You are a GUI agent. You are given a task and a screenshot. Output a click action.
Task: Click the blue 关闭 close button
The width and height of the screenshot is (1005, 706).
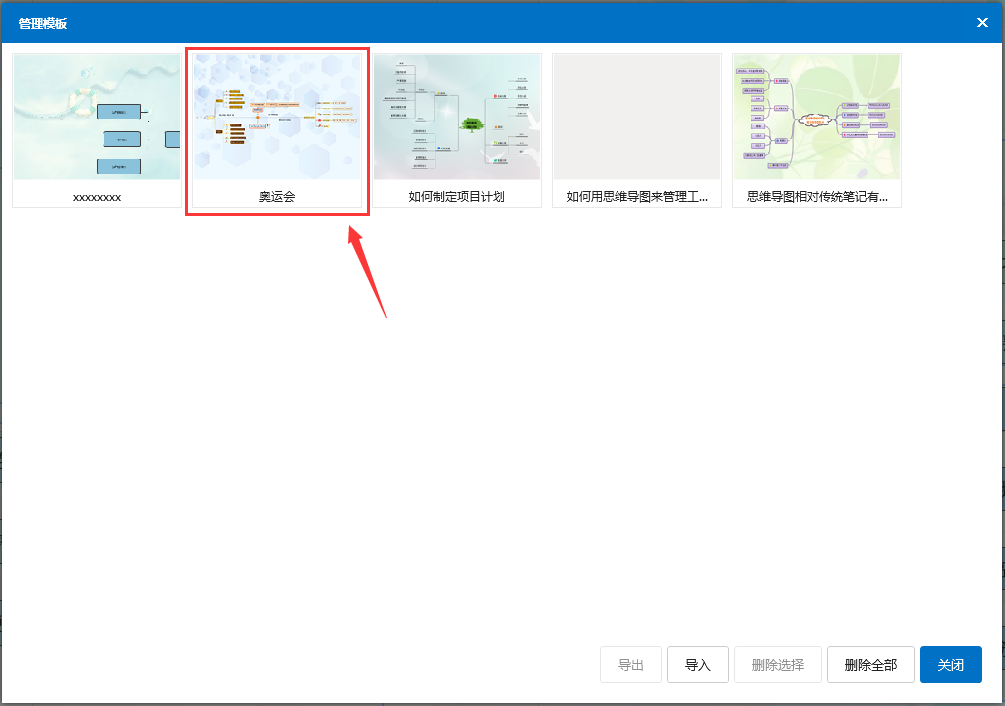click(951, 664)
